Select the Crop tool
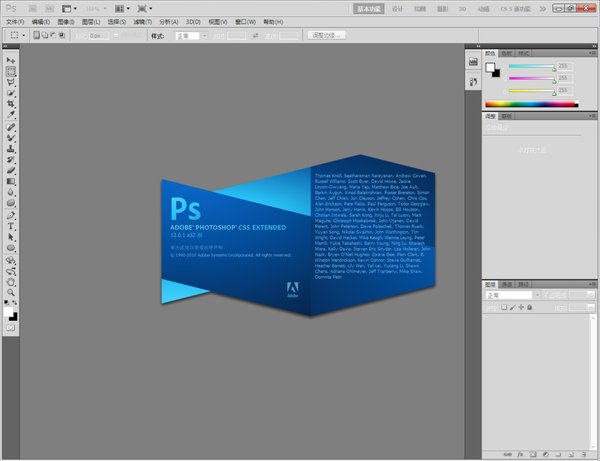600x461 pixels. (11, 104)
